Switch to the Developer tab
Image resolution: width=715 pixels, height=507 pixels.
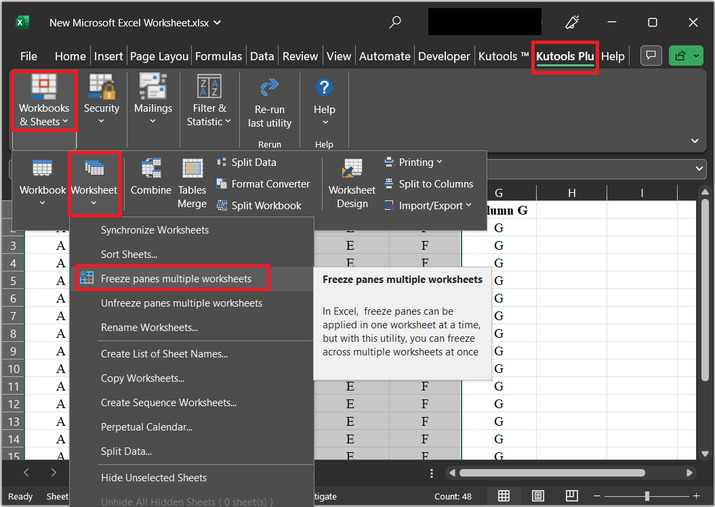coord(444,56)
